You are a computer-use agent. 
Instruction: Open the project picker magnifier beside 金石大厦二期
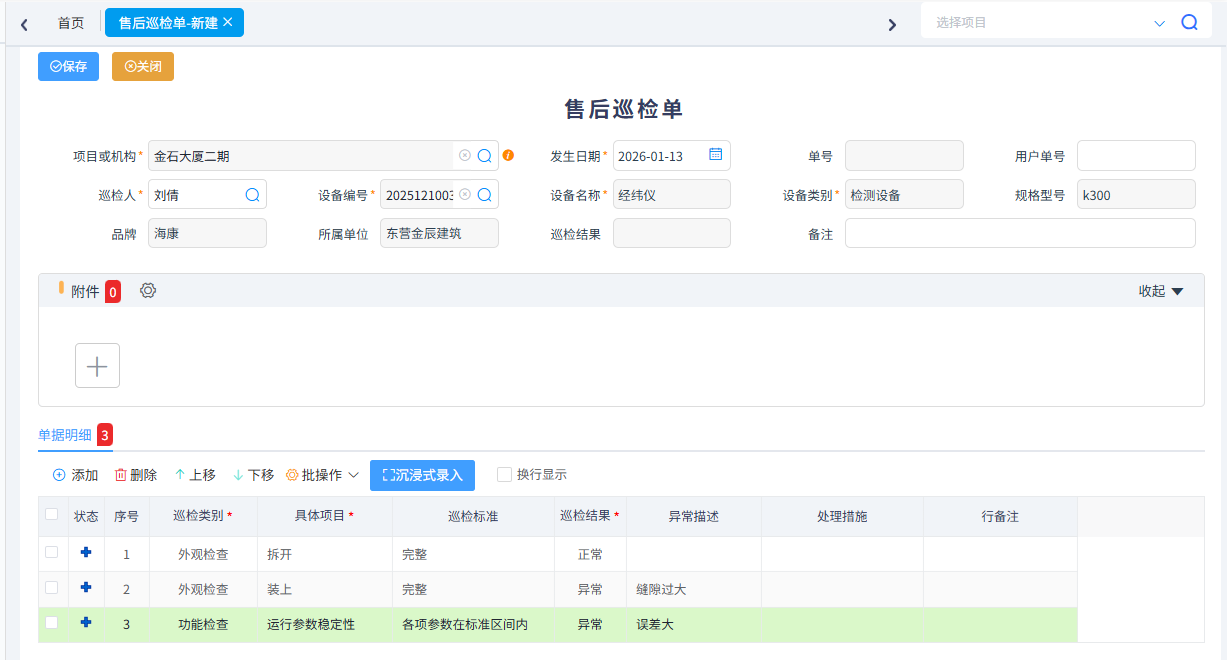coord(484,155)
